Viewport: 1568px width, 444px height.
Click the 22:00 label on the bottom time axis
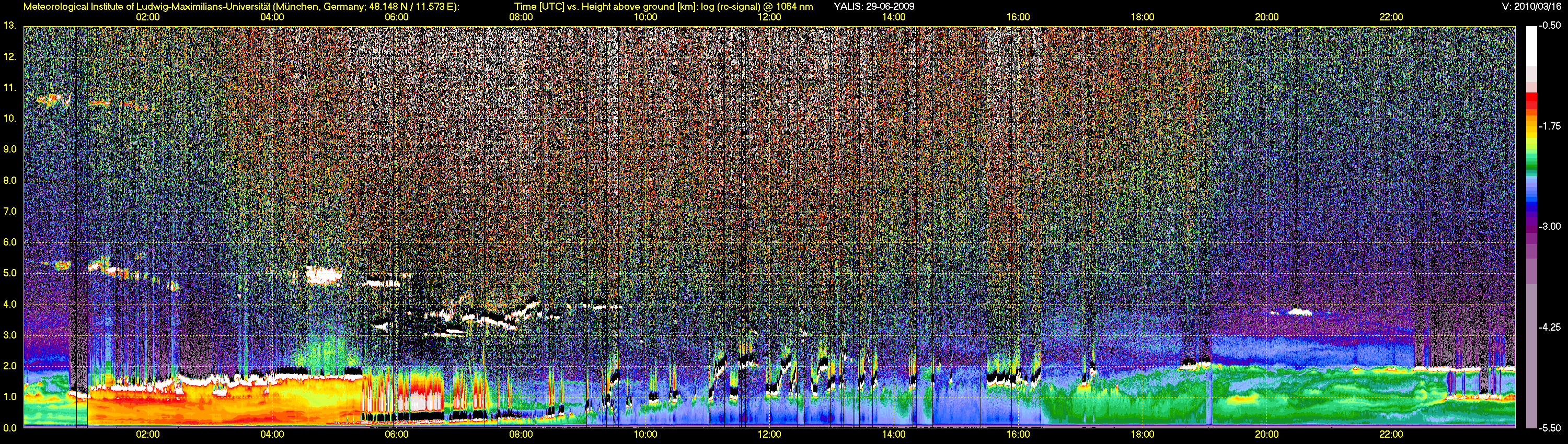1391,434
